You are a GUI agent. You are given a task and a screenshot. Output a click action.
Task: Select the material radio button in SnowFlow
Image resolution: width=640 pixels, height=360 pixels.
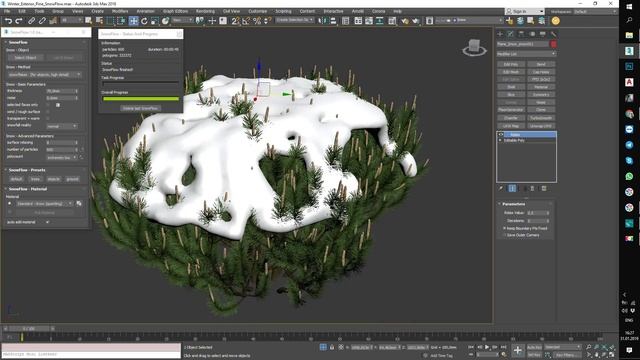pyautogui.click(x=10, y=203)
